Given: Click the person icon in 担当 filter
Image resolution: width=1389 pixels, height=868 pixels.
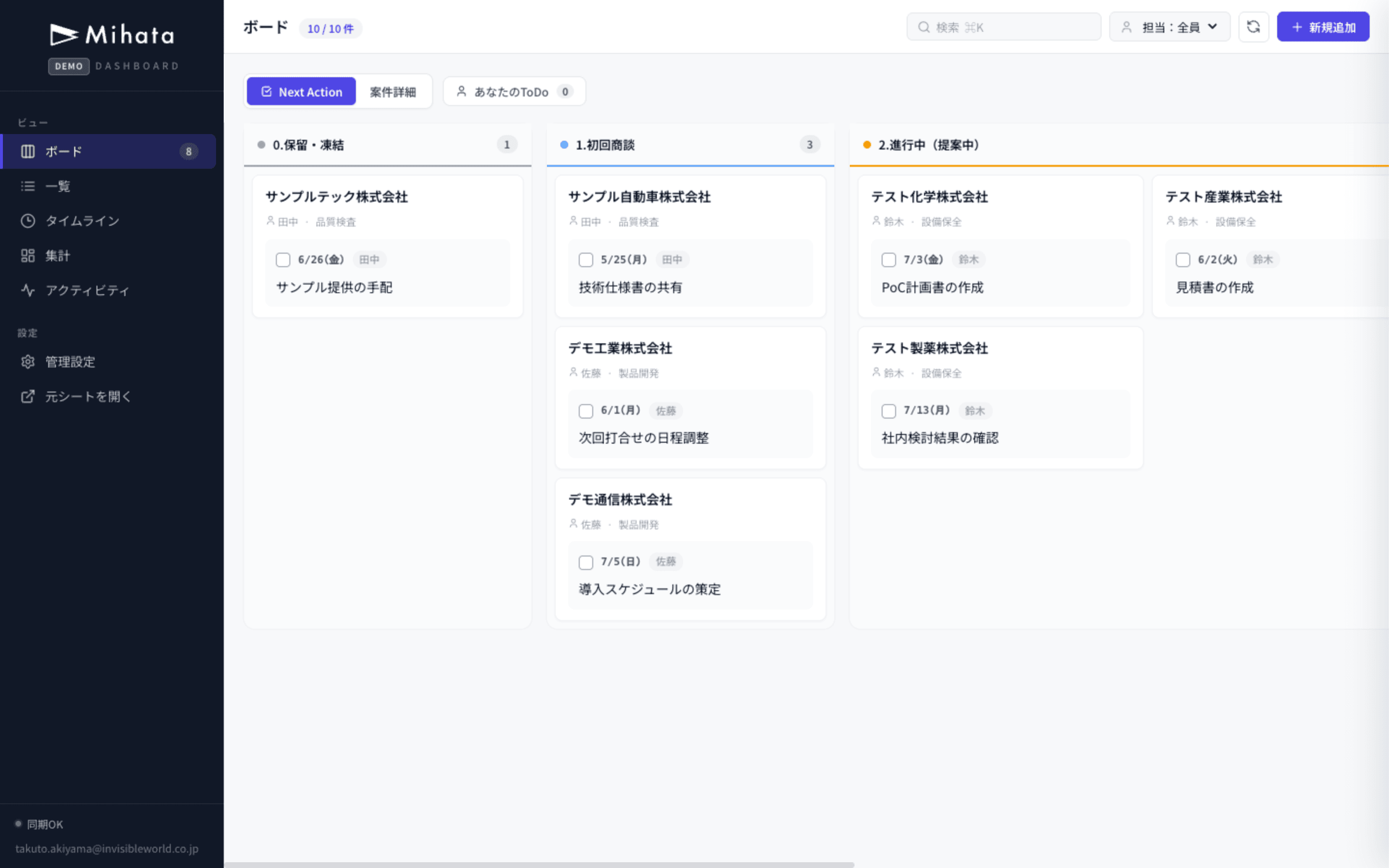Looking at the screenshot, I should point(1127,27).
